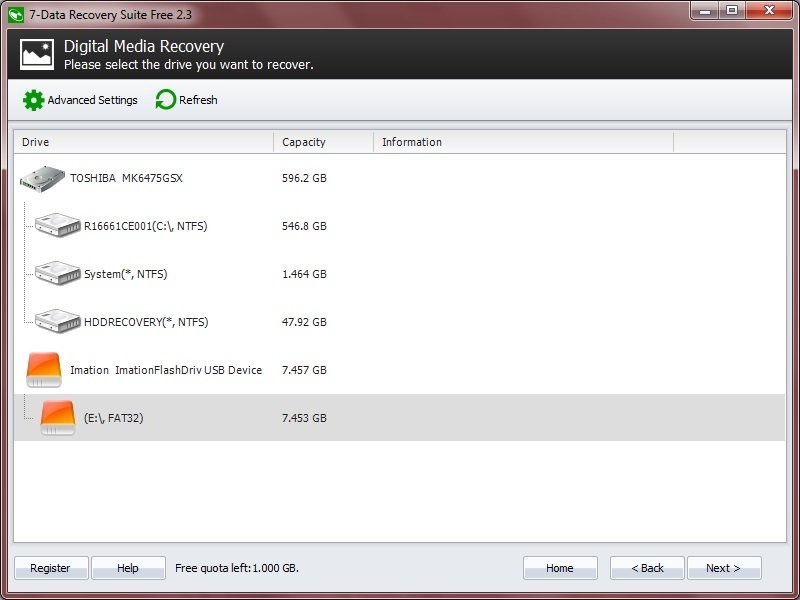This screenshot has width=800, height=600.
Task: Click the Digital Media Recovery header picture icon
Action: tap(36, 52)
